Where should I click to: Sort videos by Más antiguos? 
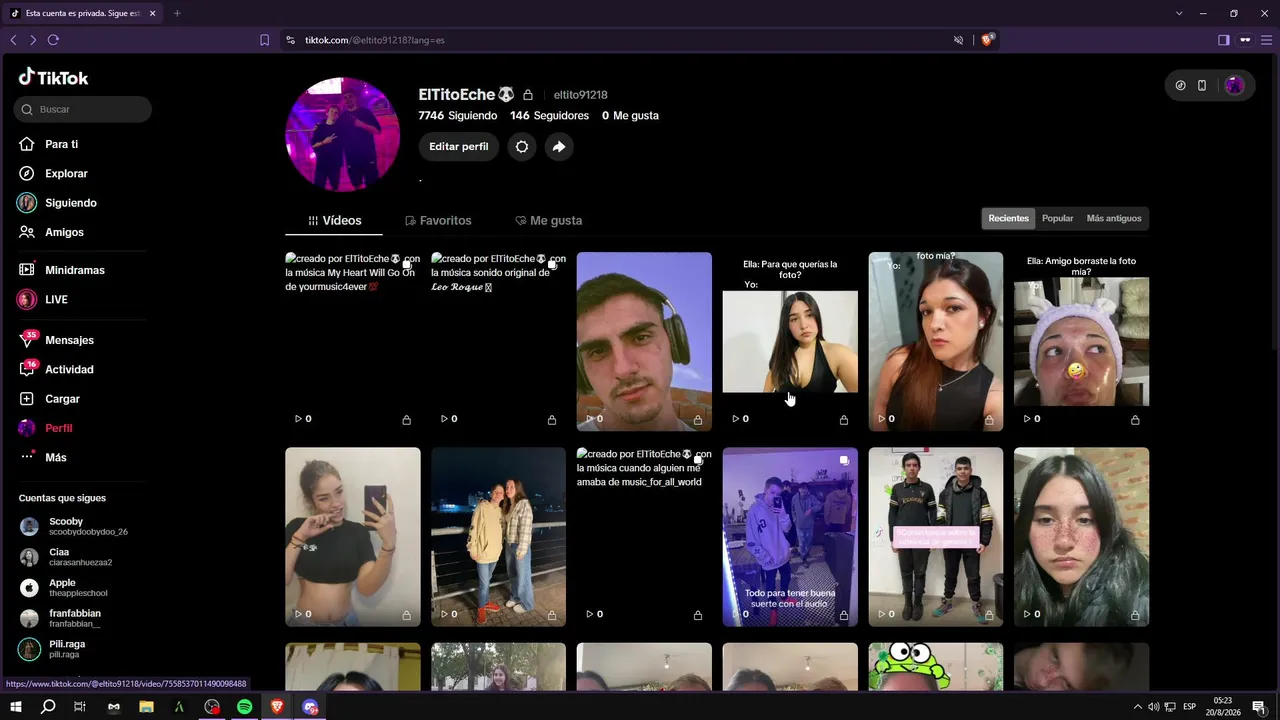click(x=1113, y=218)
